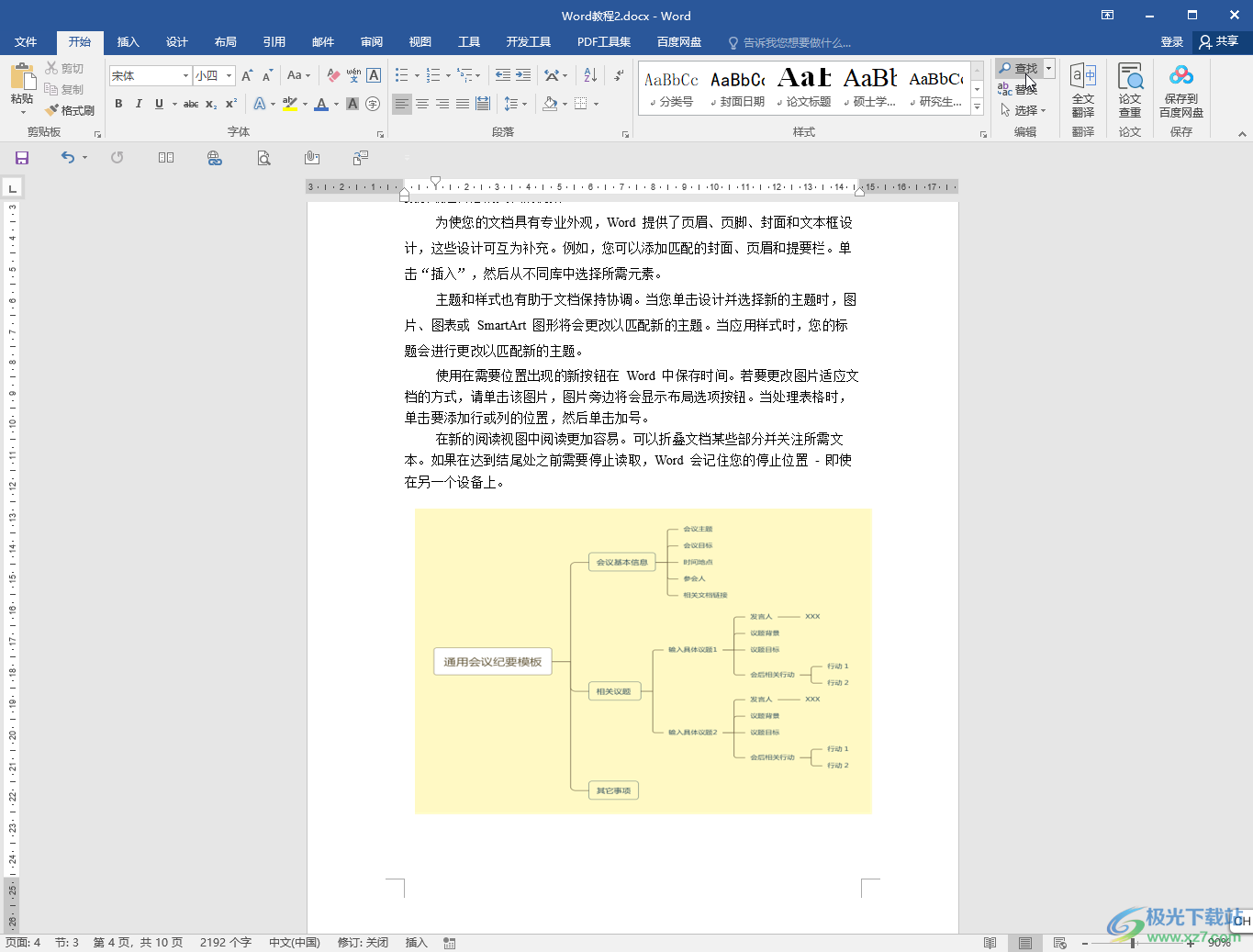Open the font name dropdown (宋体)
1253x952 pixels.
point(185,75)
